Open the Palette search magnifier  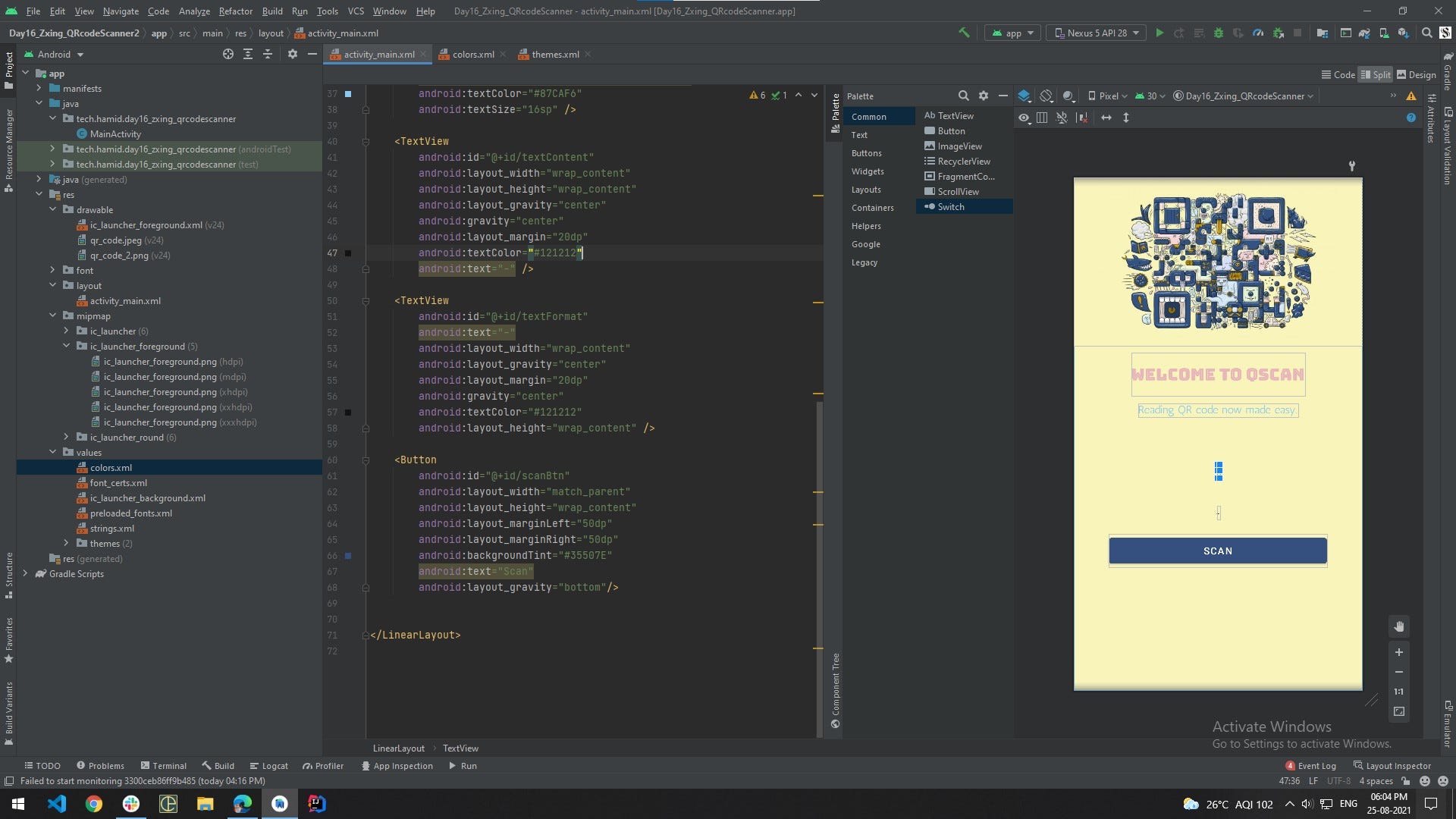pos(963,96)
